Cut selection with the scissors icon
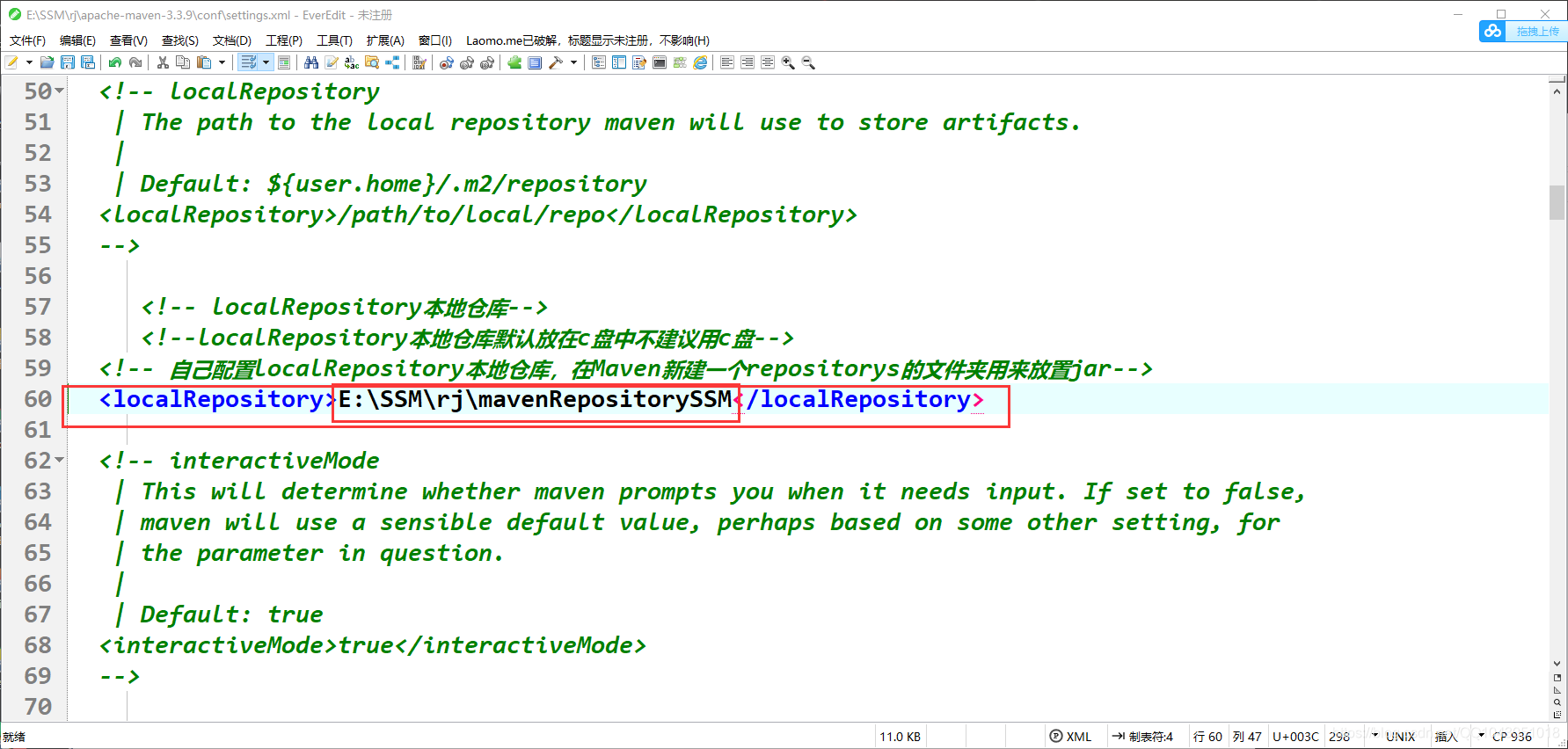The height and width of the screenshot is (749, 1568). click(163, 62)
